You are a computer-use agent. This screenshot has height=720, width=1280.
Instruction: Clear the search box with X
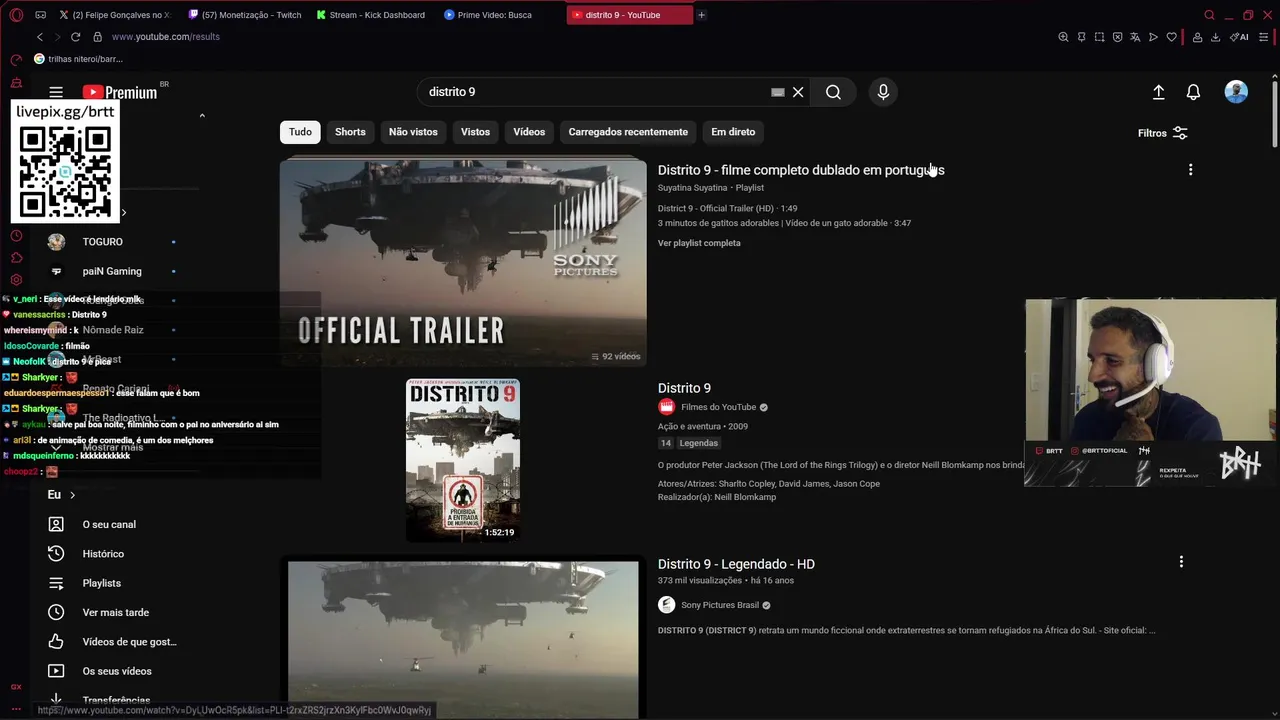click(x=798, y=92)
